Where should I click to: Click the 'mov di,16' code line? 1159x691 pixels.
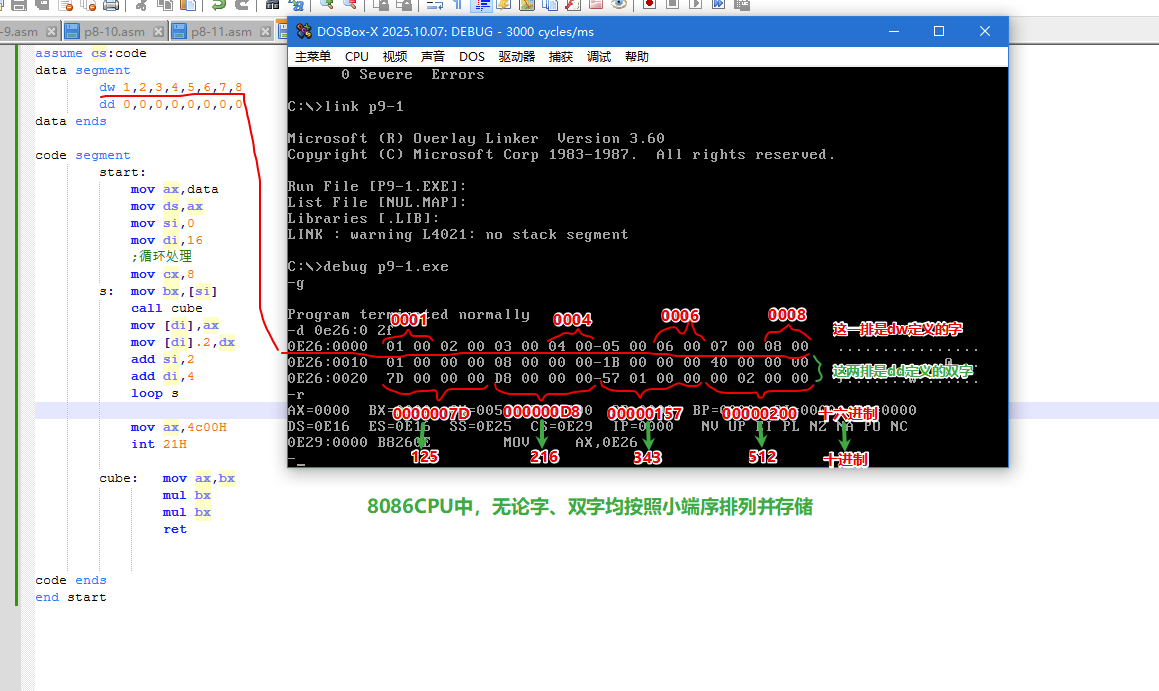[166, 240]
